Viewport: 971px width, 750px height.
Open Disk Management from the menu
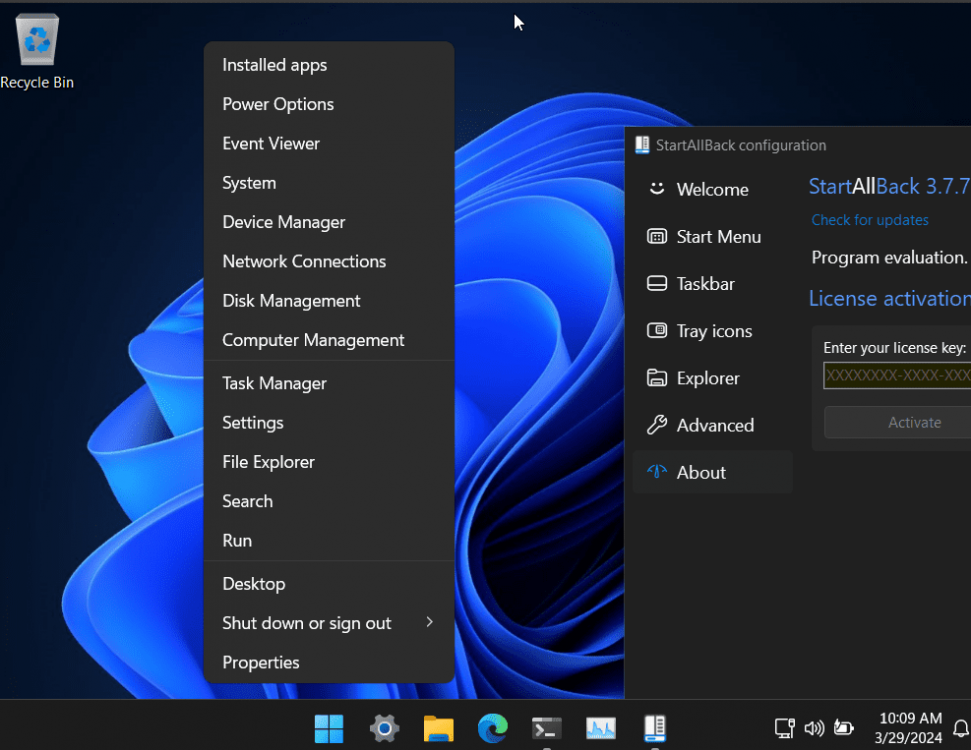point(291,301)
